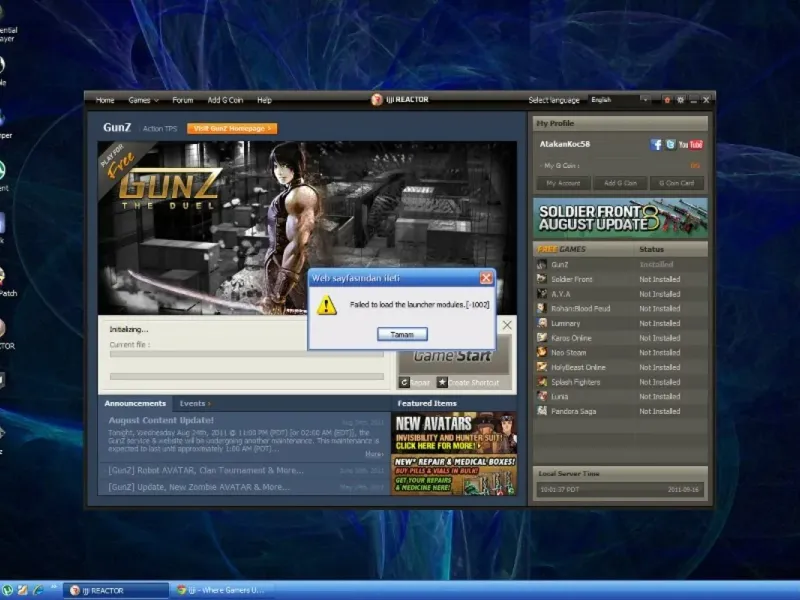Image resolution: width=800 pixels, height=600 pixels.
Task: Switch to ijji Where Gamers taskbar window
Action: [x=222, y=590]
